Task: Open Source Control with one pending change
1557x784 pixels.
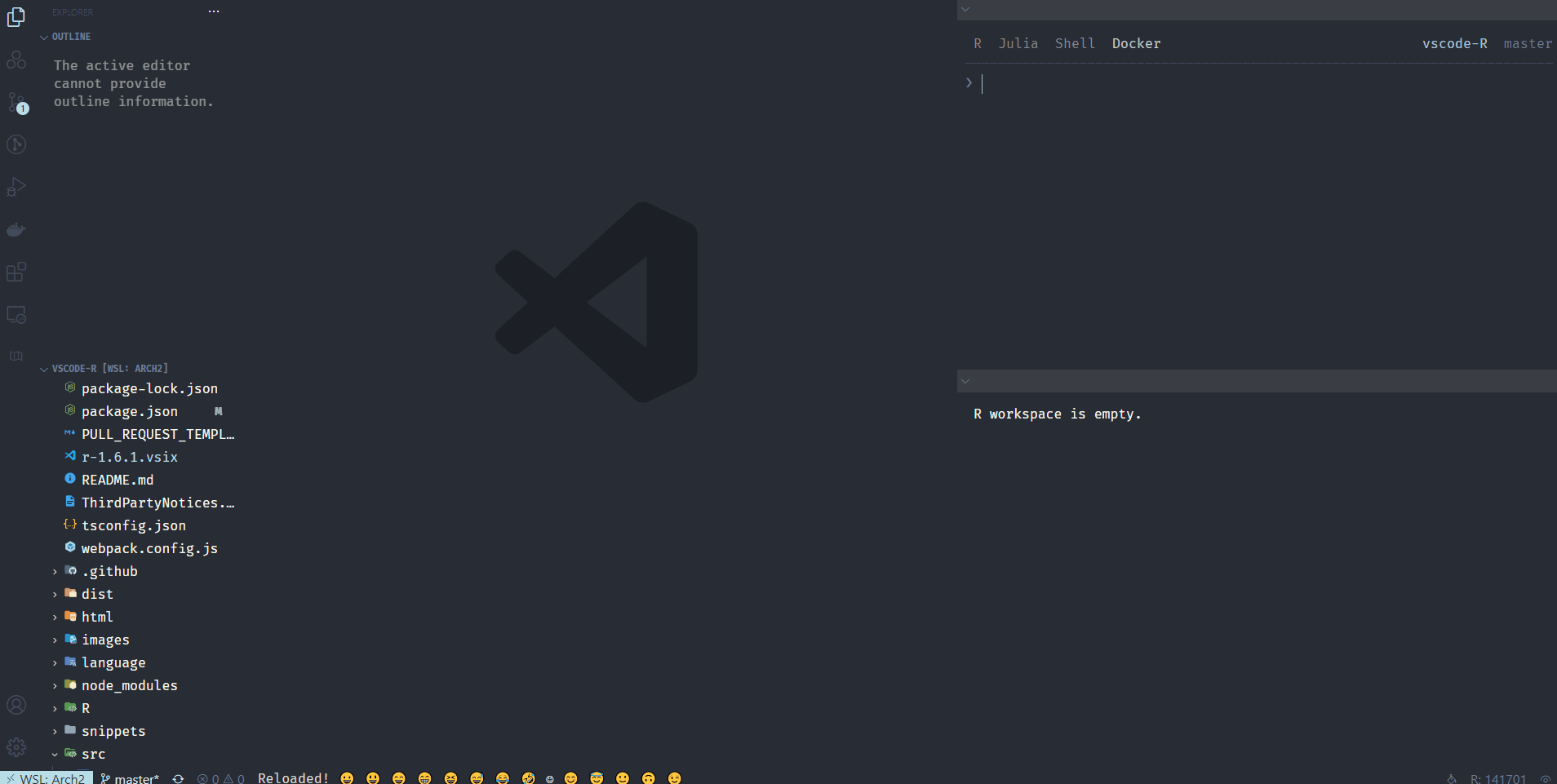Action: (16, 103)
